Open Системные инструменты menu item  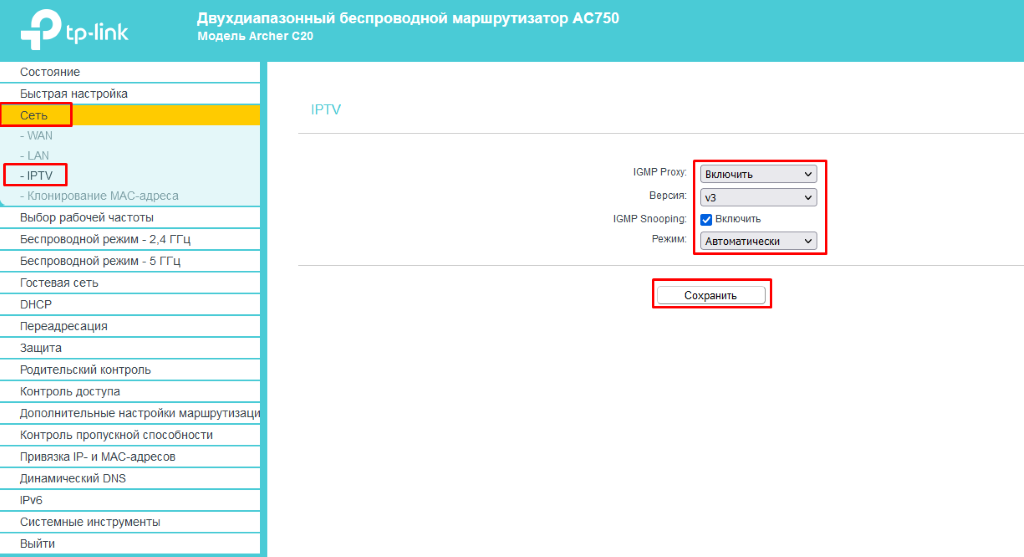pos(130,522)
